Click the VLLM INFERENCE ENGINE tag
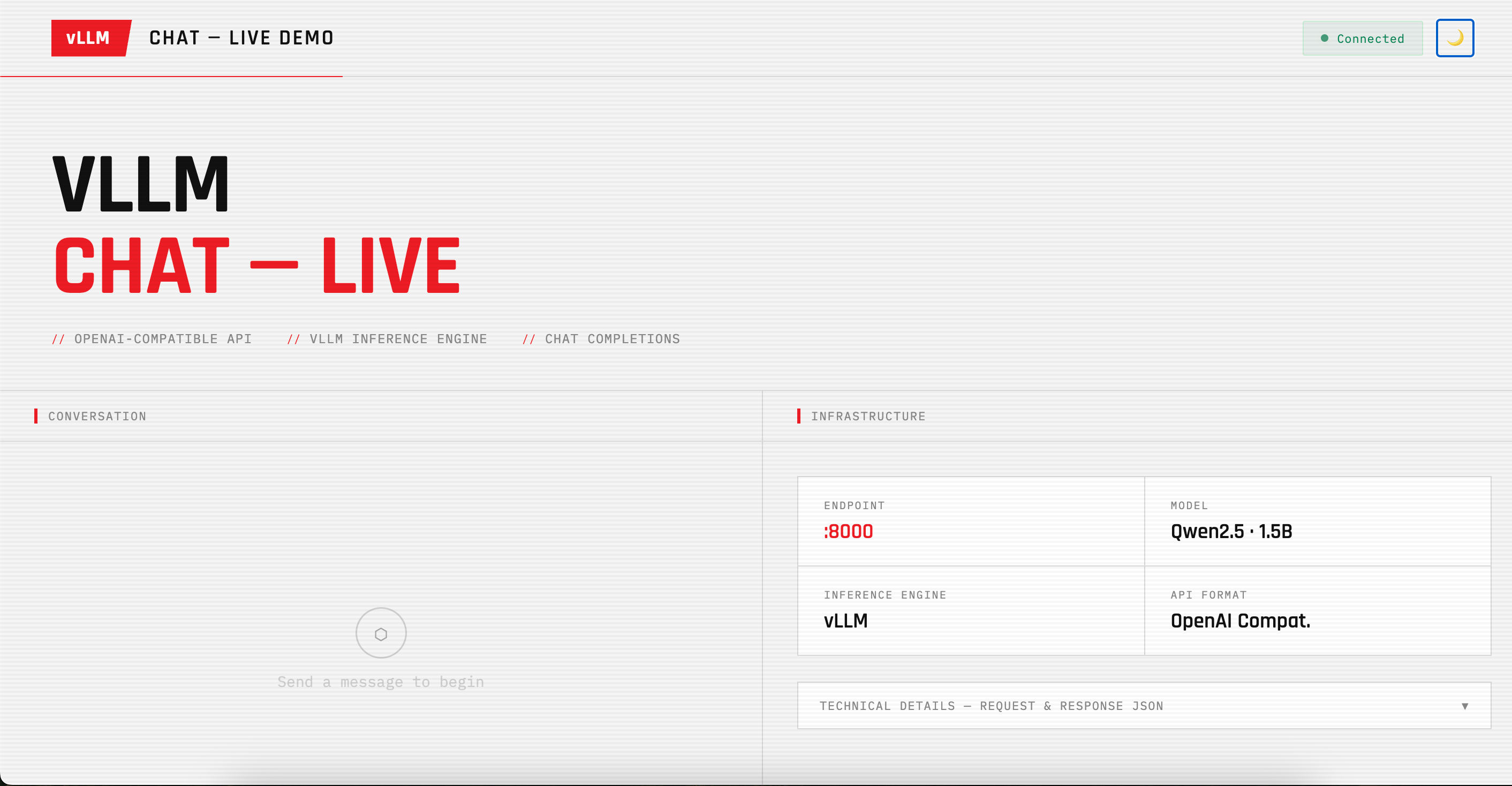Viewport: 1512px width, 786px height. [x=388, y=339]
